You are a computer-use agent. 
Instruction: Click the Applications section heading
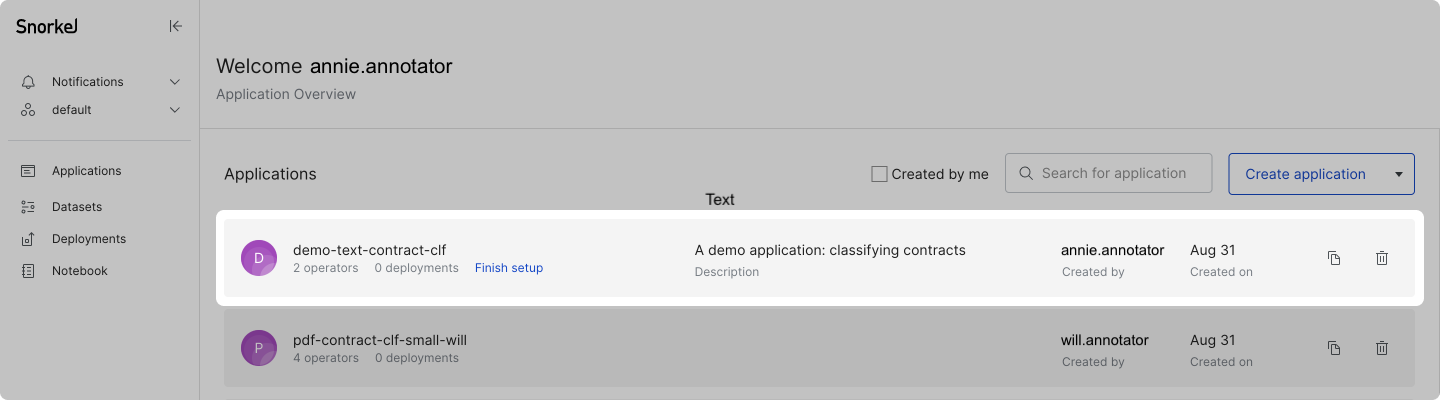coord(270,174)
